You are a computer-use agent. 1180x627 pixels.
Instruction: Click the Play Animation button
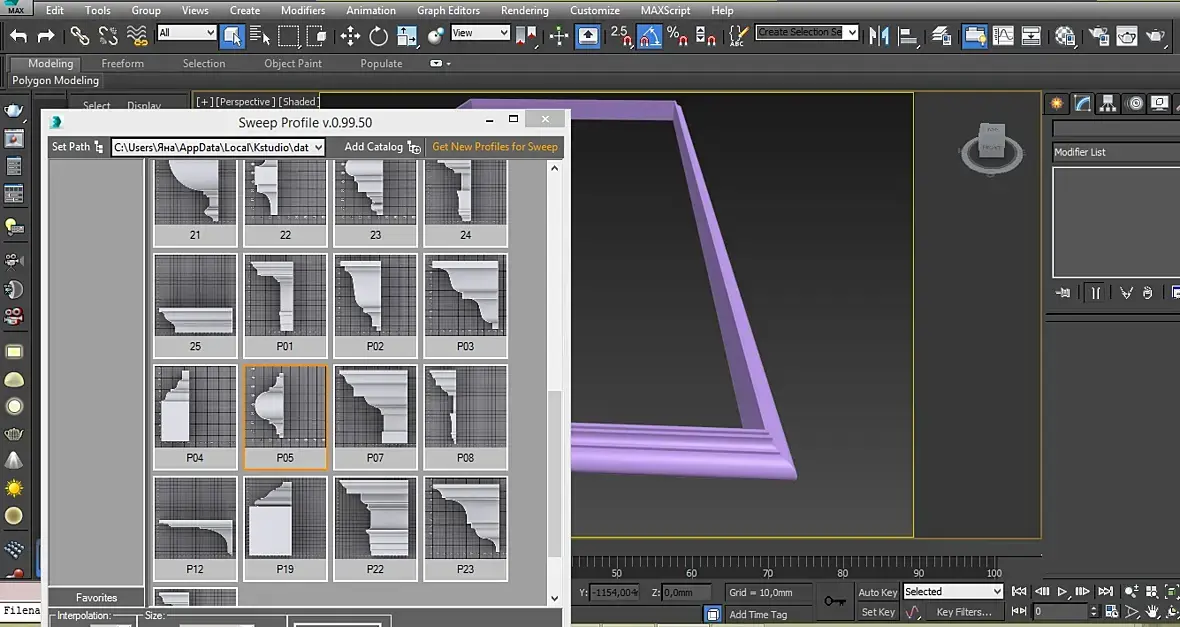(x=1063, y=592)
